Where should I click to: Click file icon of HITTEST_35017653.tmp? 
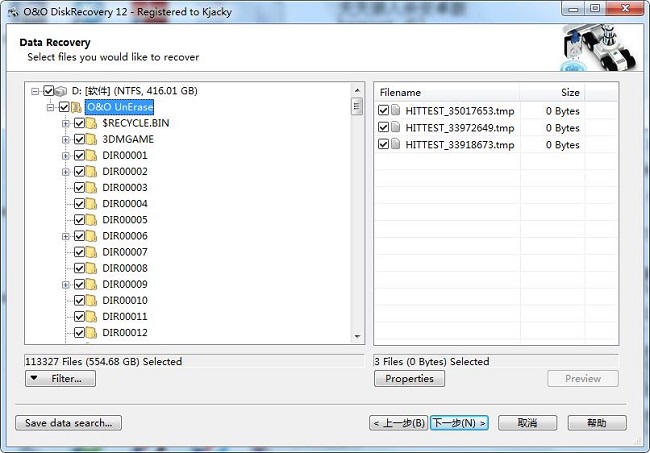point(396,110)
